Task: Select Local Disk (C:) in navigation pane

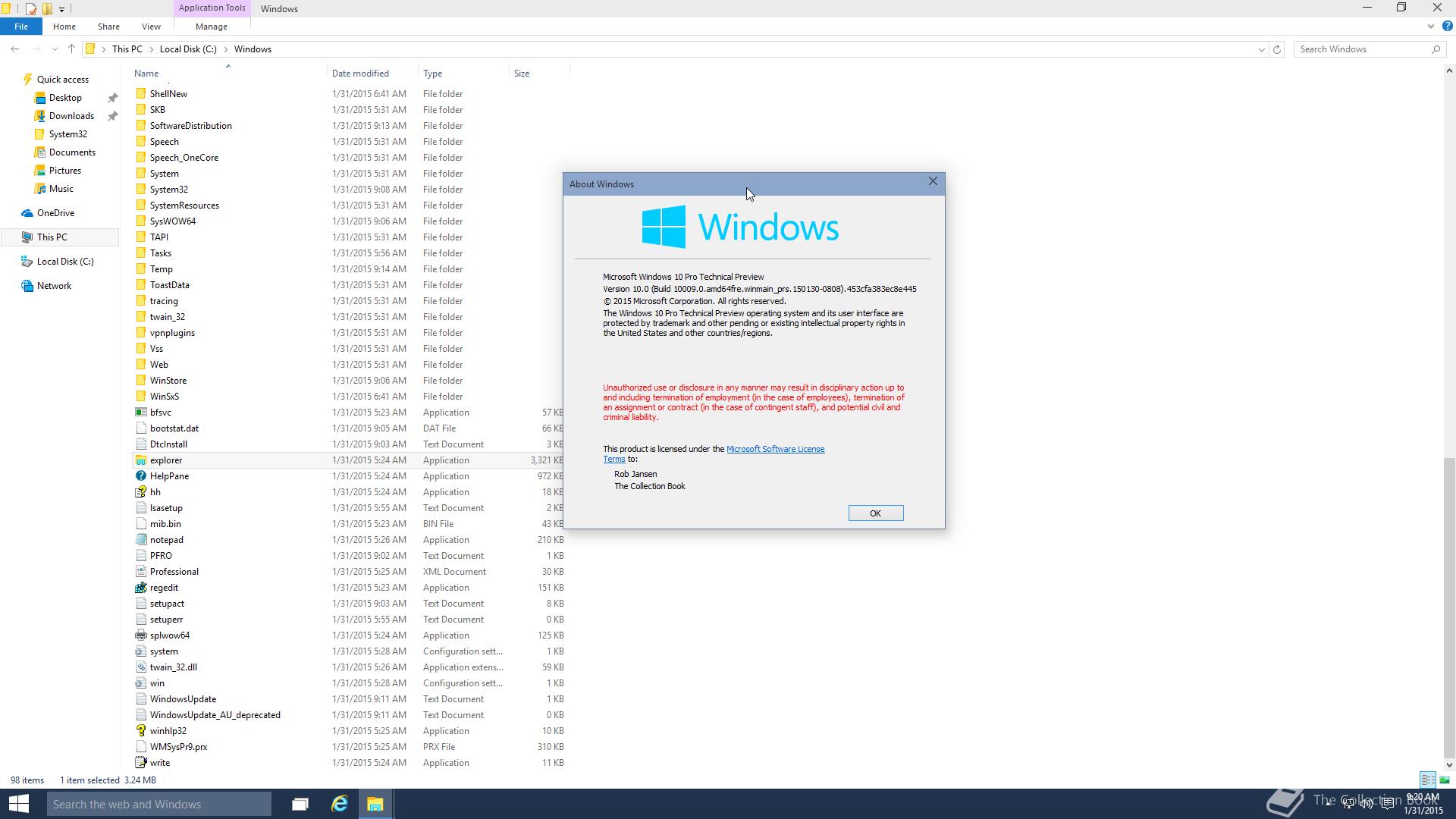Action: 65,262
